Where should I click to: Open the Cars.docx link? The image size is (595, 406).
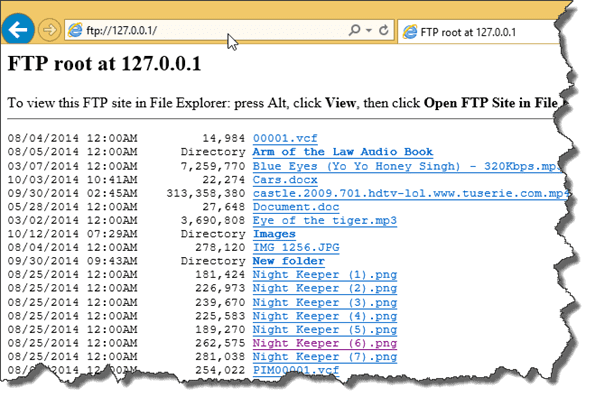click(x=285, y=180)
